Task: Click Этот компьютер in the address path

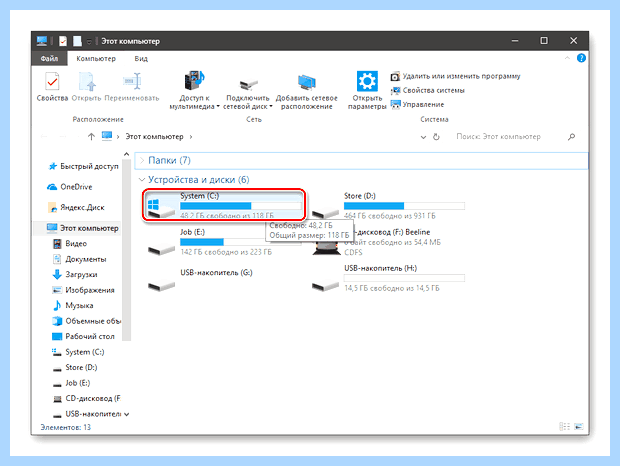Action: 154,137
